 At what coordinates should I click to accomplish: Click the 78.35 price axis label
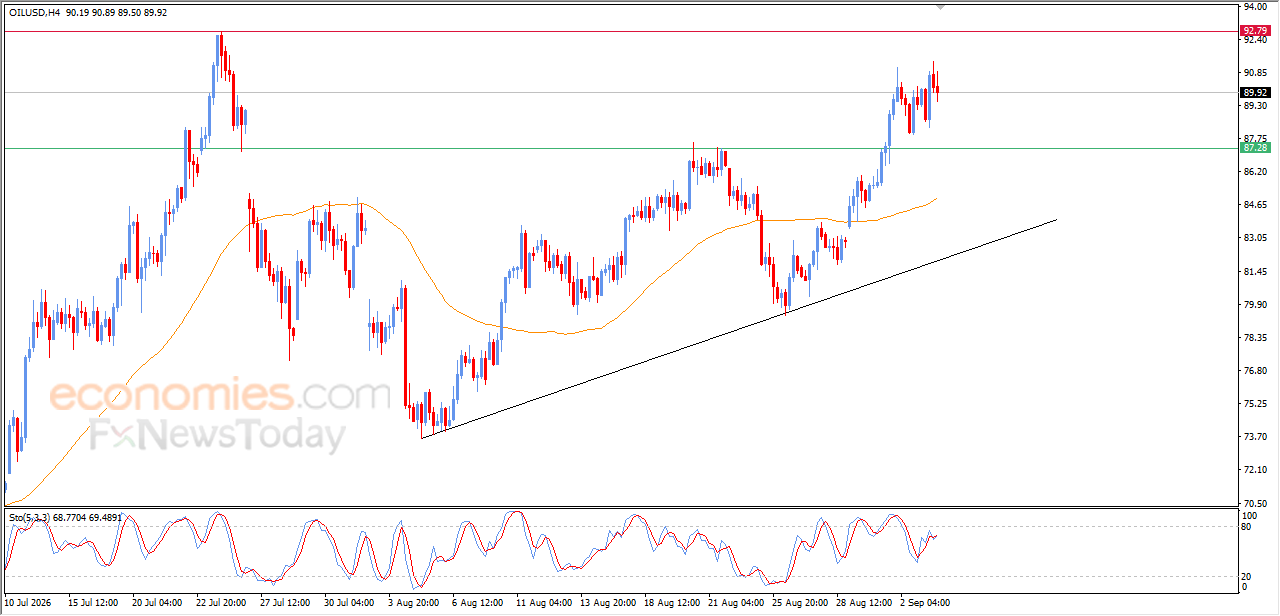pos(1255,338)
